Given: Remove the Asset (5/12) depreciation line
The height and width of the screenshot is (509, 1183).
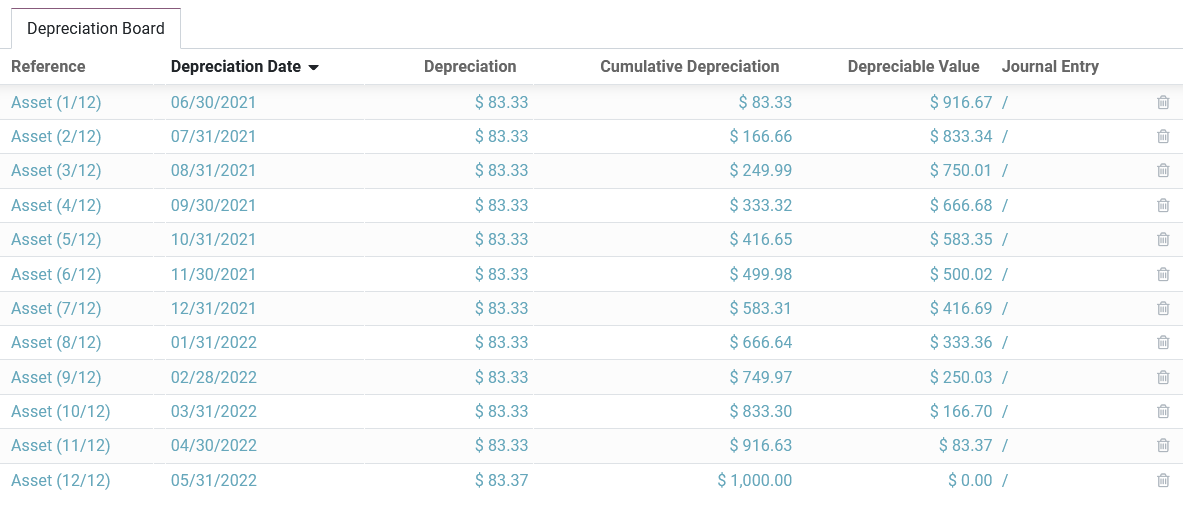Looking at the screenshot, I should click(1163, 239).
